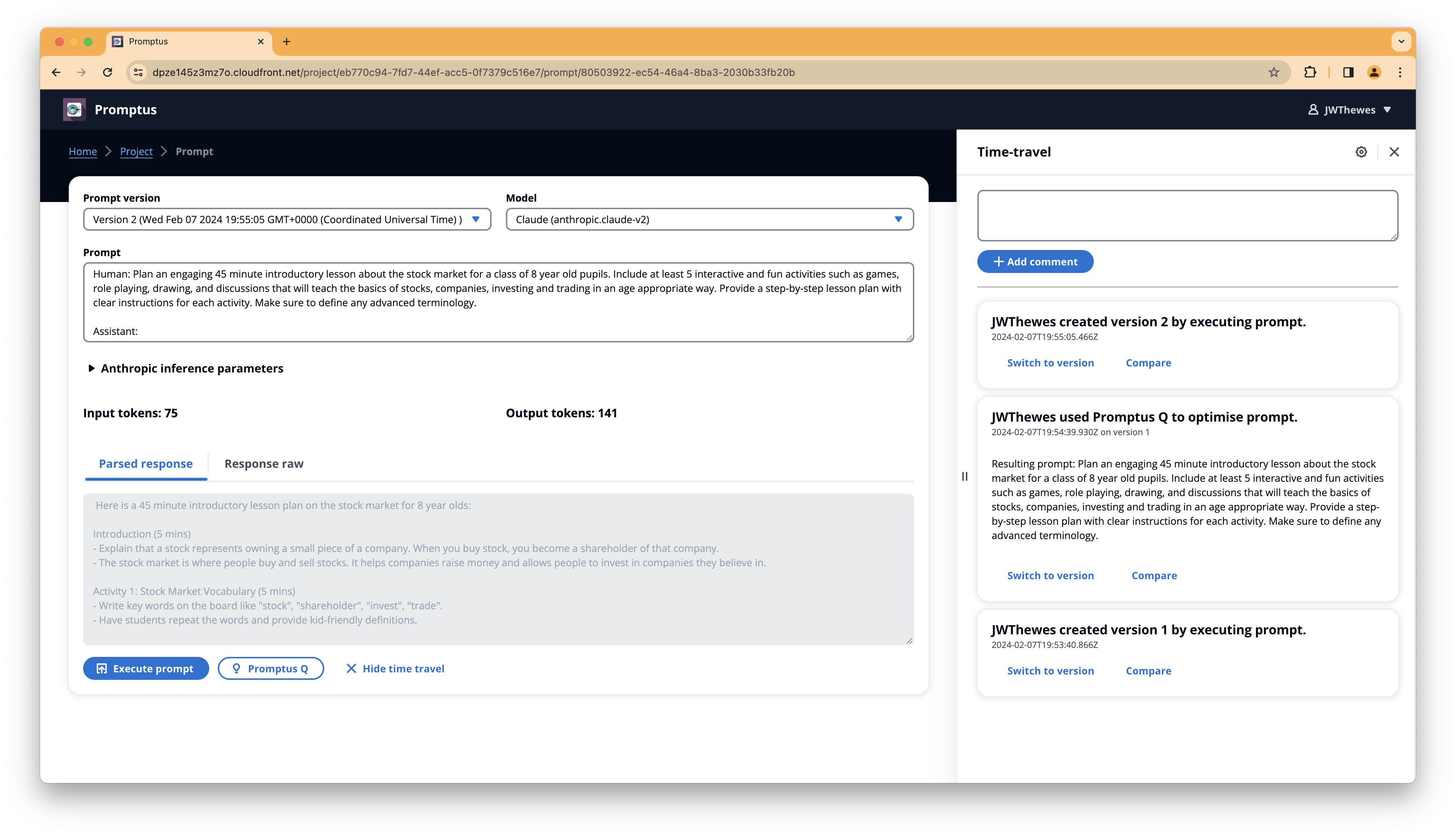This screenshot has width=1456, height=836.
Task: Select the Promptus browser tab
Action: 190,41
